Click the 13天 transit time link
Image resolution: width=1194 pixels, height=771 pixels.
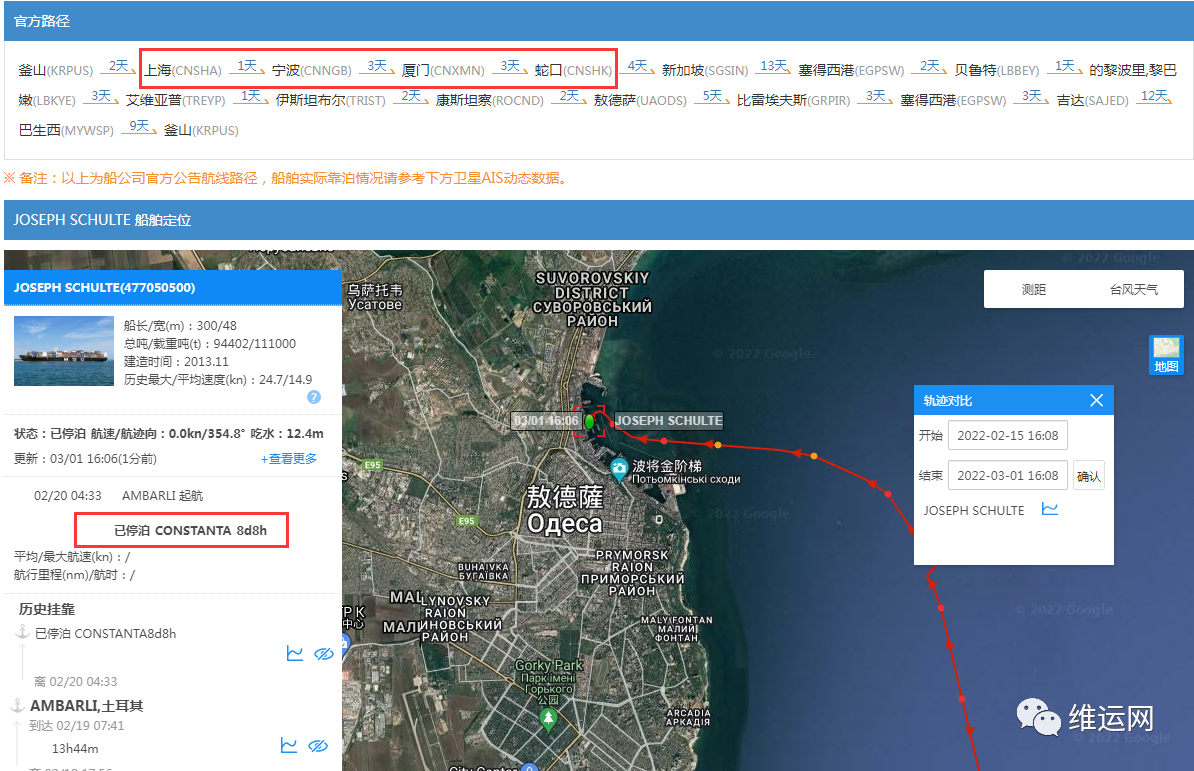pos(774,66)
